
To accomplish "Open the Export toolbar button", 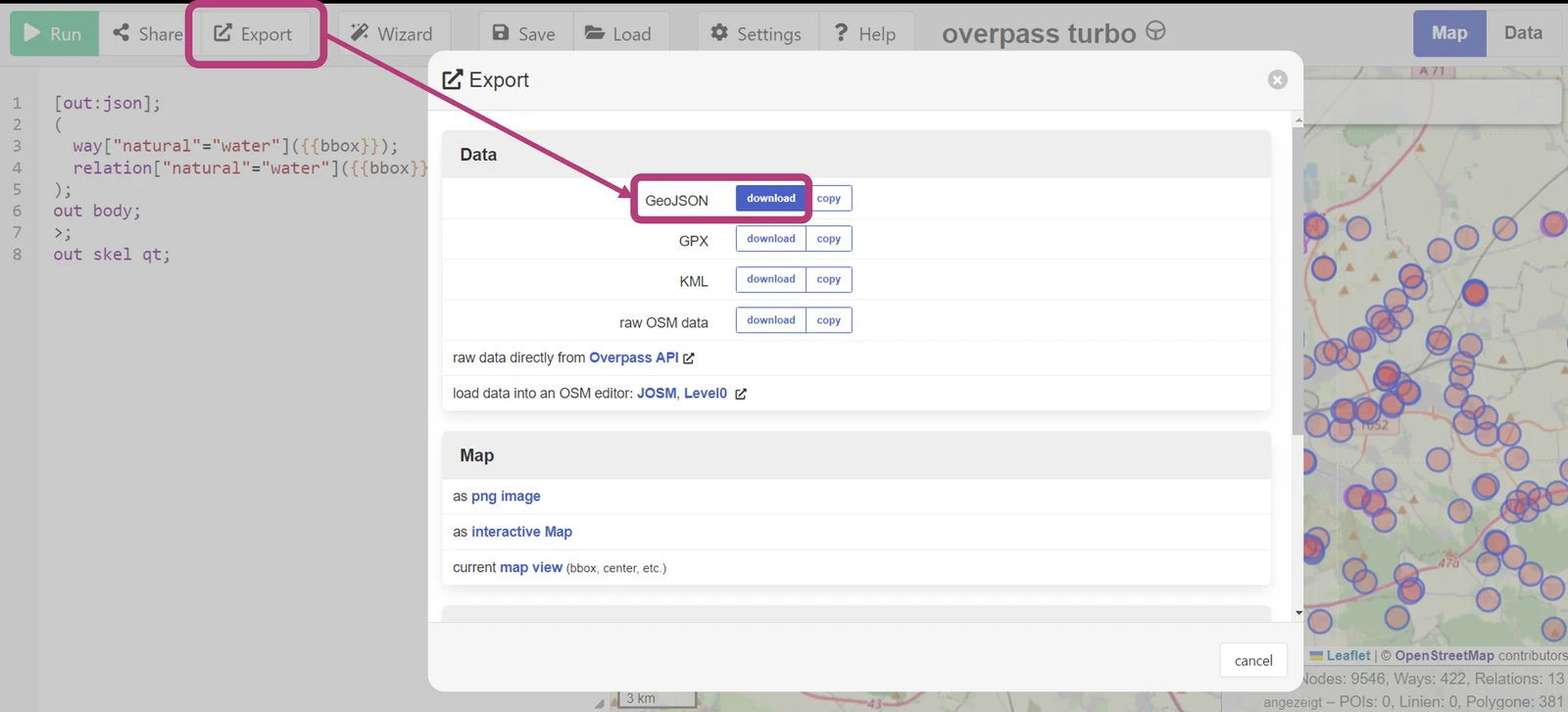I will pos(253,33).
